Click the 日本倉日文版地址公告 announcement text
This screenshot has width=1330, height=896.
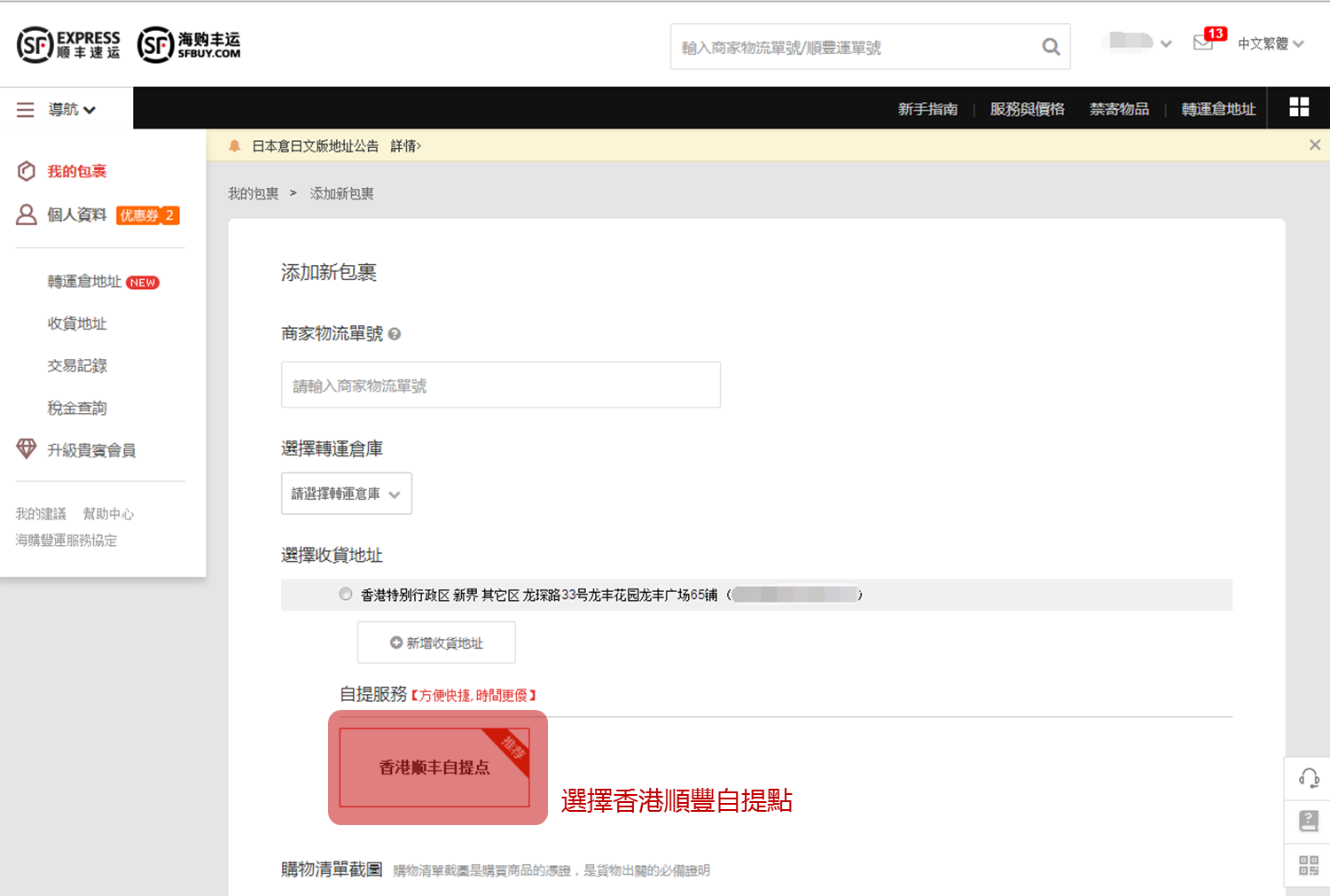(x=316, y=146)
